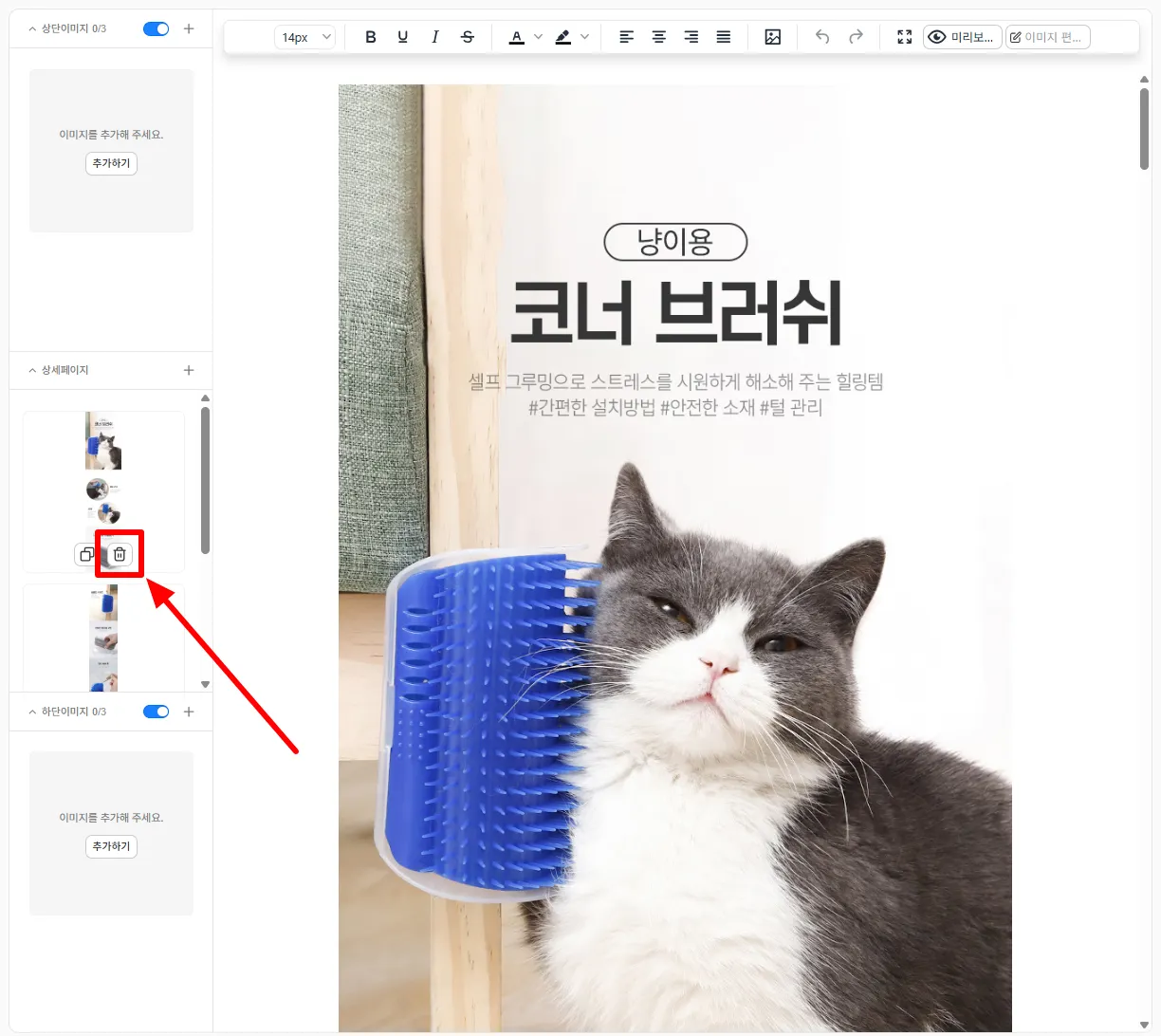Justify text alignment
This screenshot has height=1036, width=1161.
coord(724,37)
